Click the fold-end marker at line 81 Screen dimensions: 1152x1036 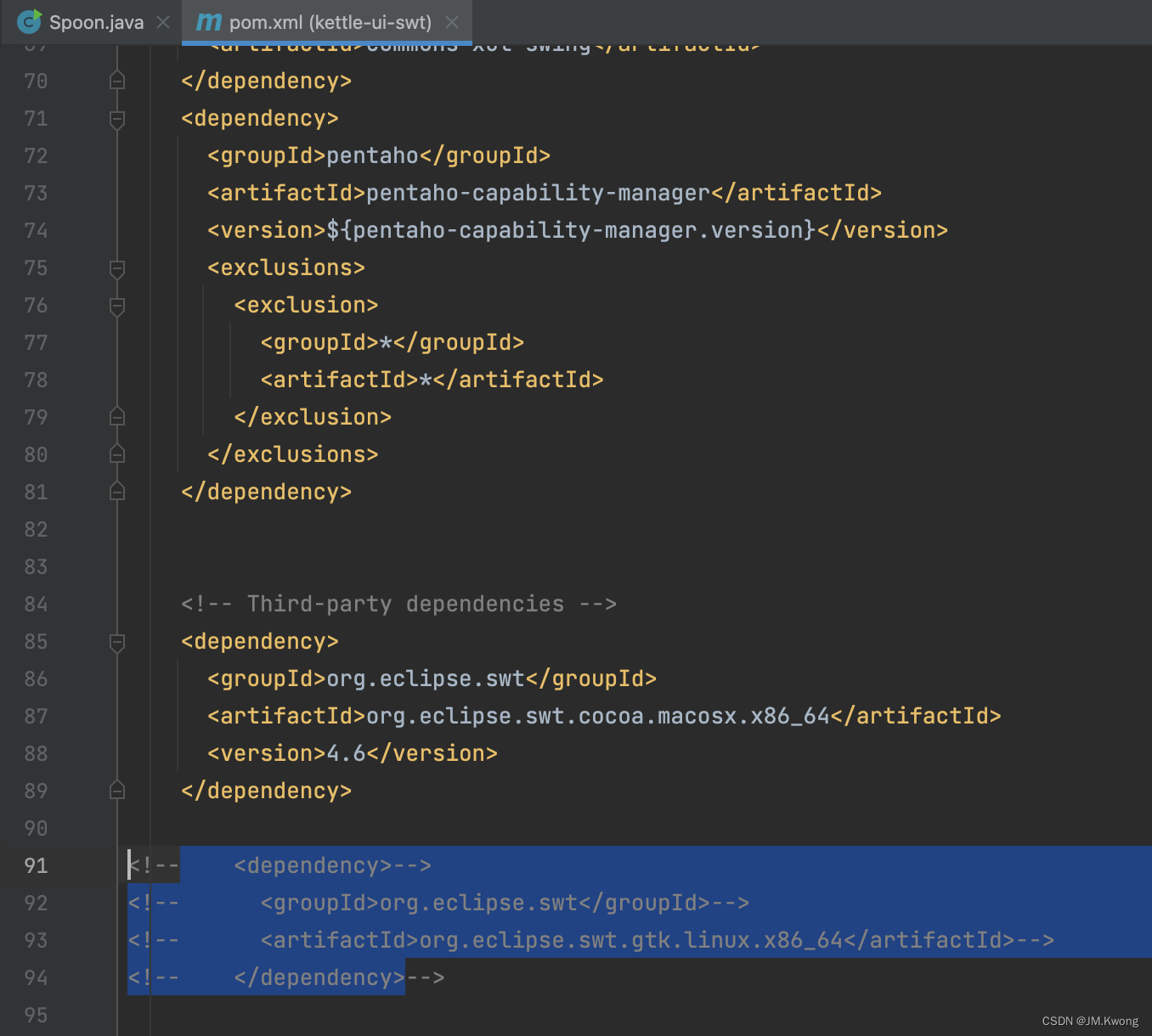pyautogui.click(x=117, y=492)
